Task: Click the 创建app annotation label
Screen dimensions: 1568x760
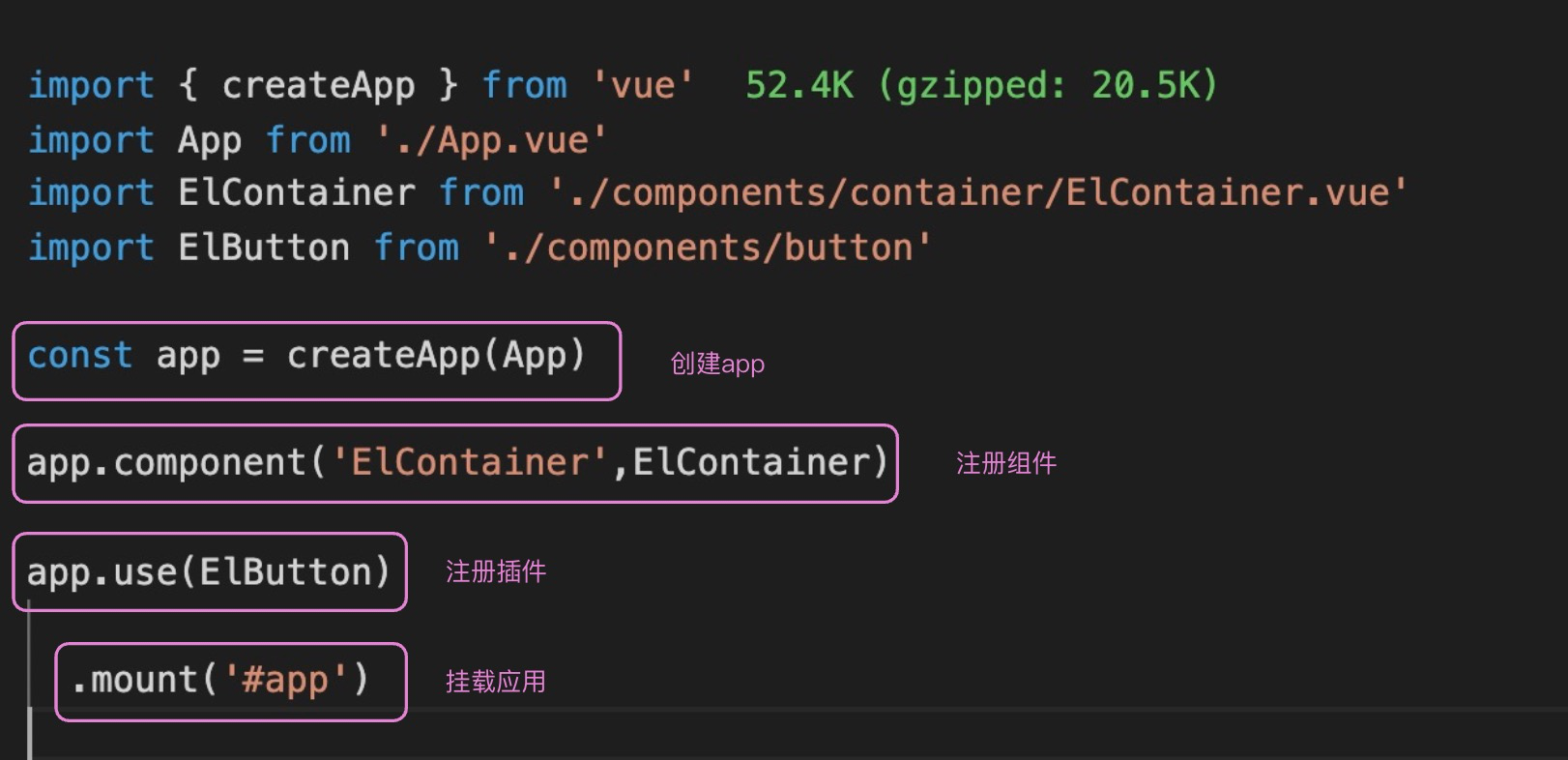Action: coord(717,365)
